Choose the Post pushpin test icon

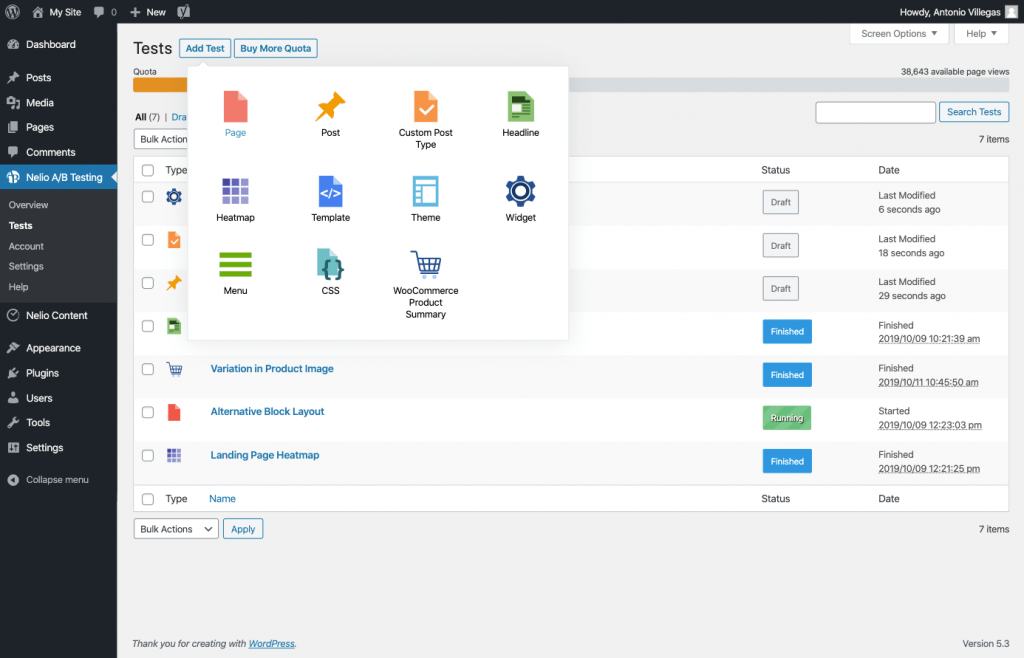(330, 107)
